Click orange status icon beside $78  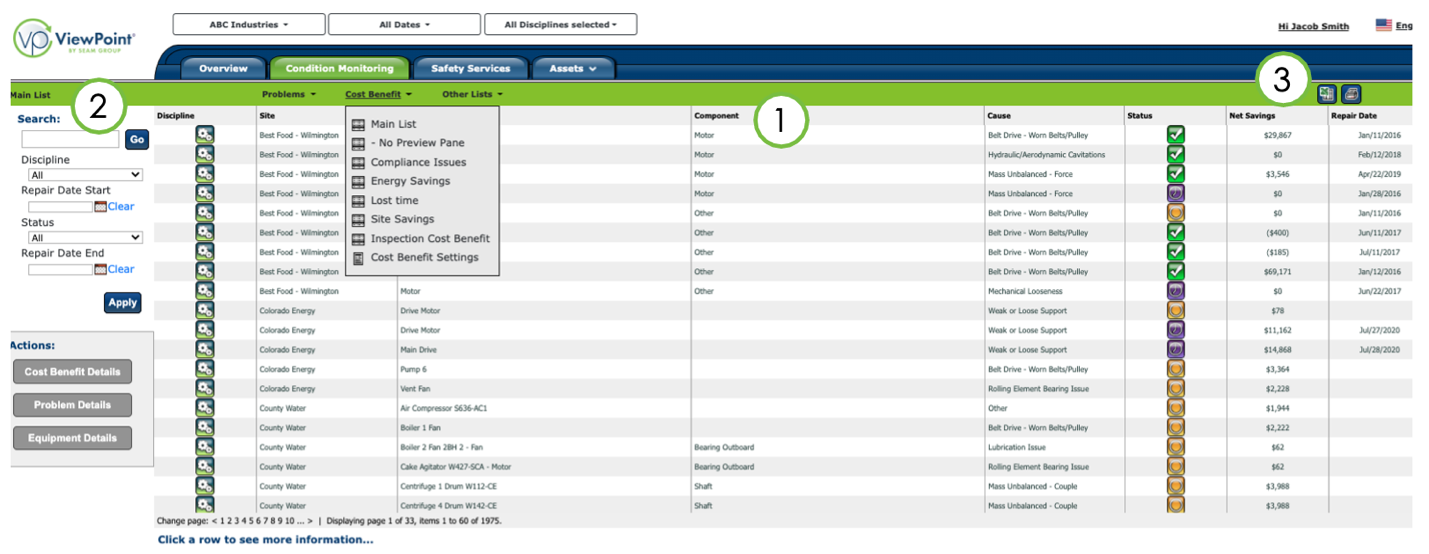coord(1176,310)
